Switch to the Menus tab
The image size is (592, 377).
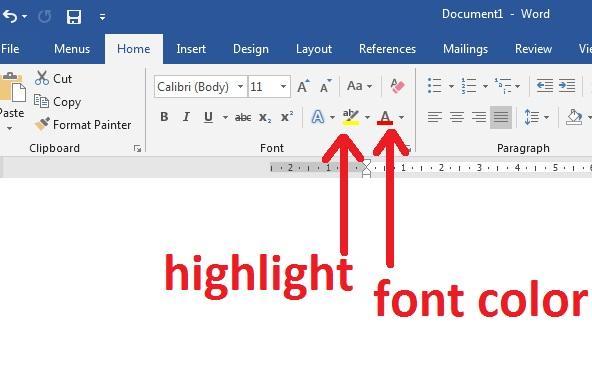72,49
